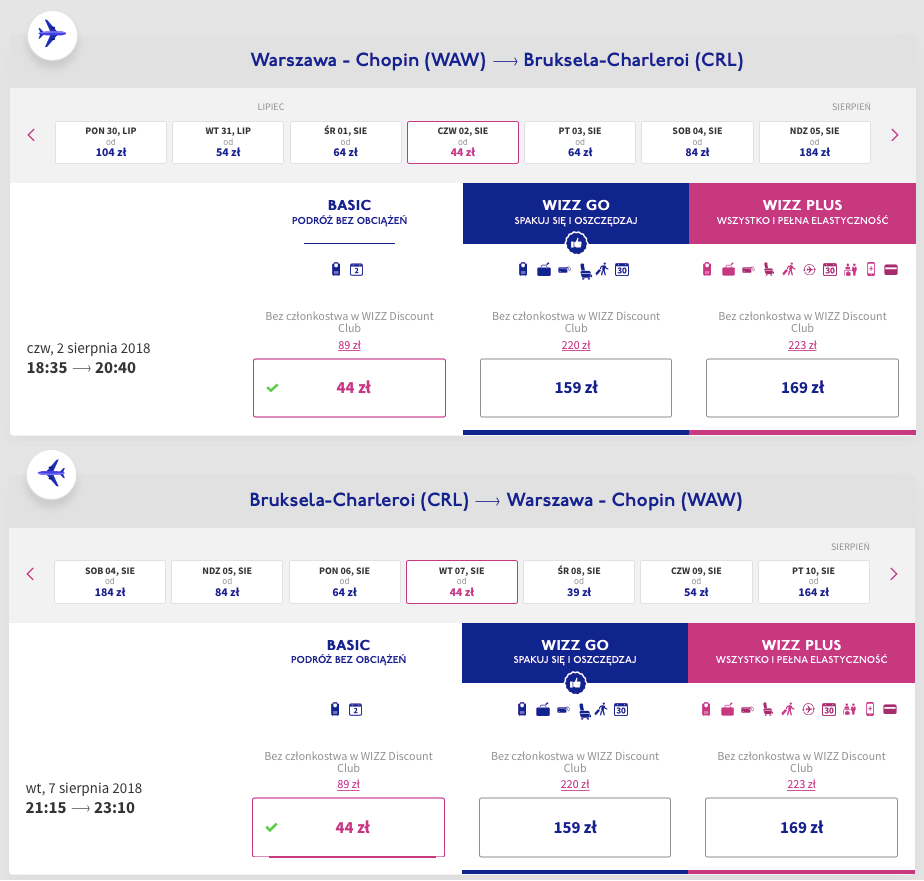Click outbound WIZZ GO cabin bag icon
Image resolution: width=924 pixels, height=881 pixels.
pyautogui.click(x=523, y=269)
